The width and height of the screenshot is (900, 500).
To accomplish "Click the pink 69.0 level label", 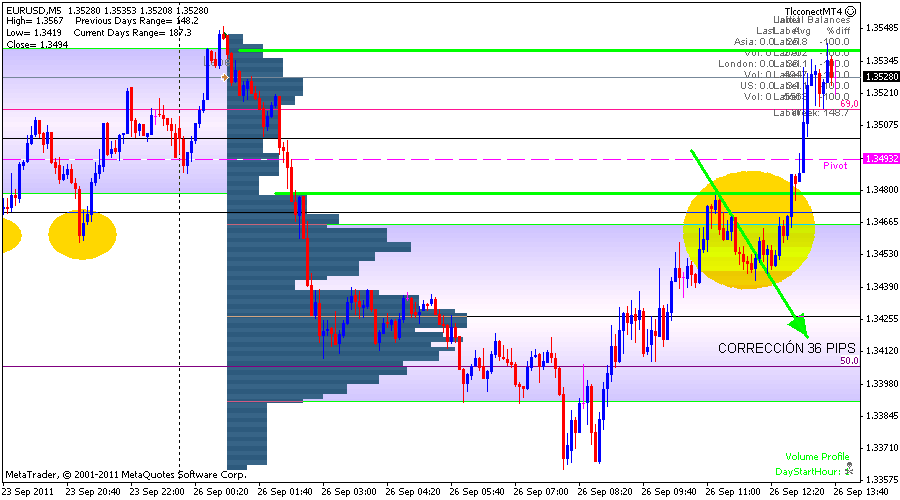I will (849, 103).
